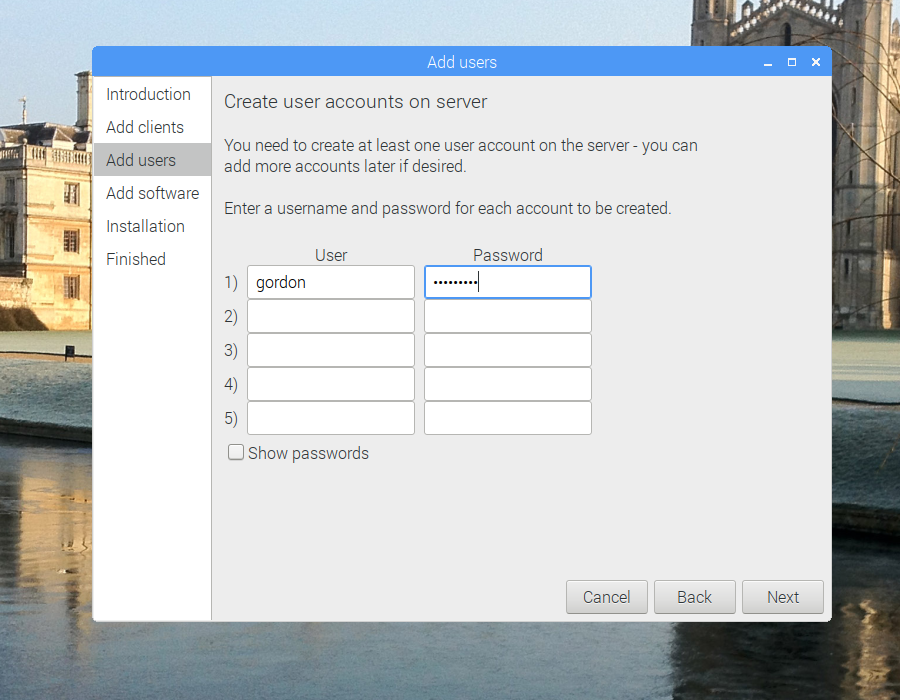Cancel the Add users wizard
The image size is (900, 700).
pos(606,597)
